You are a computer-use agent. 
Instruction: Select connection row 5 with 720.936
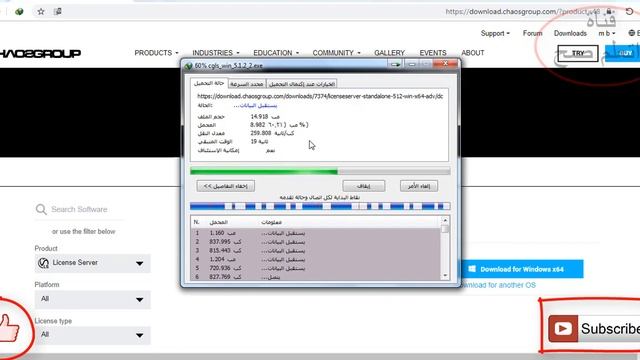coord(316,269)
